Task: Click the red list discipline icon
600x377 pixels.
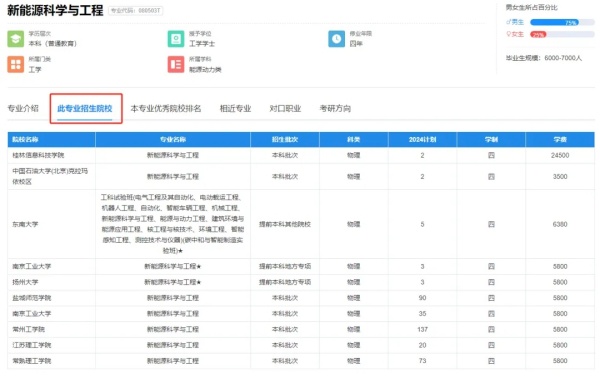Action: point(176,64)
